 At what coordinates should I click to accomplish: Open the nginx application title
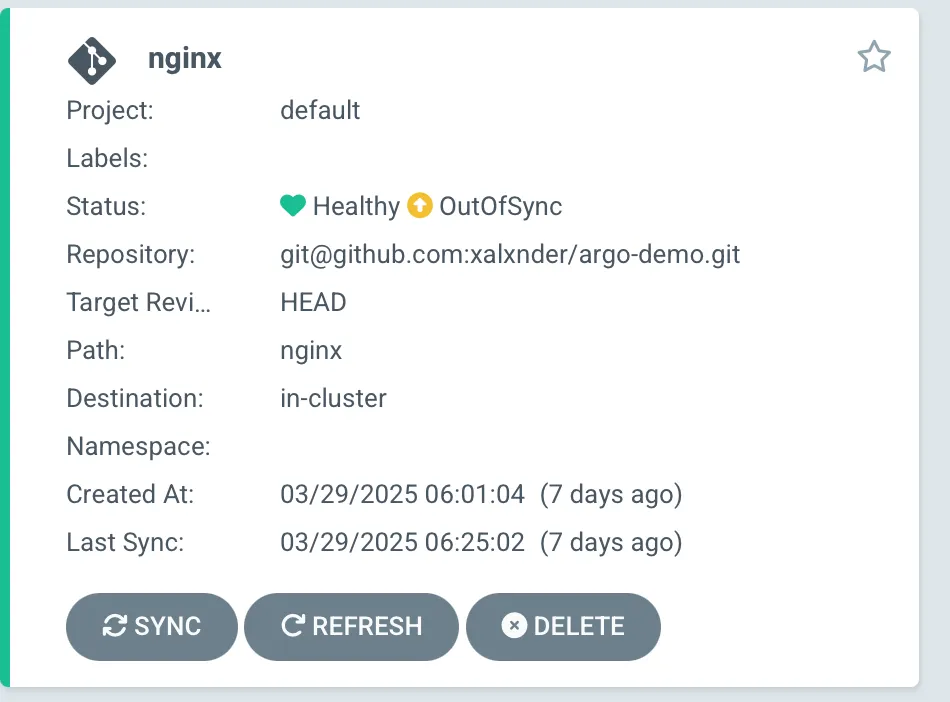(185, 59)
